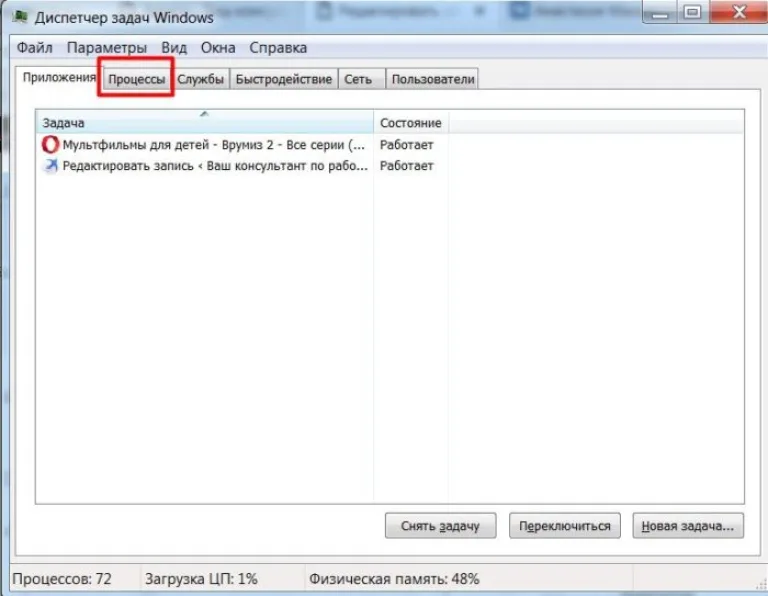The image size is (768, 596).
Task: Click Процессов: 72 in status bar
Action: (x=62, y=579)
